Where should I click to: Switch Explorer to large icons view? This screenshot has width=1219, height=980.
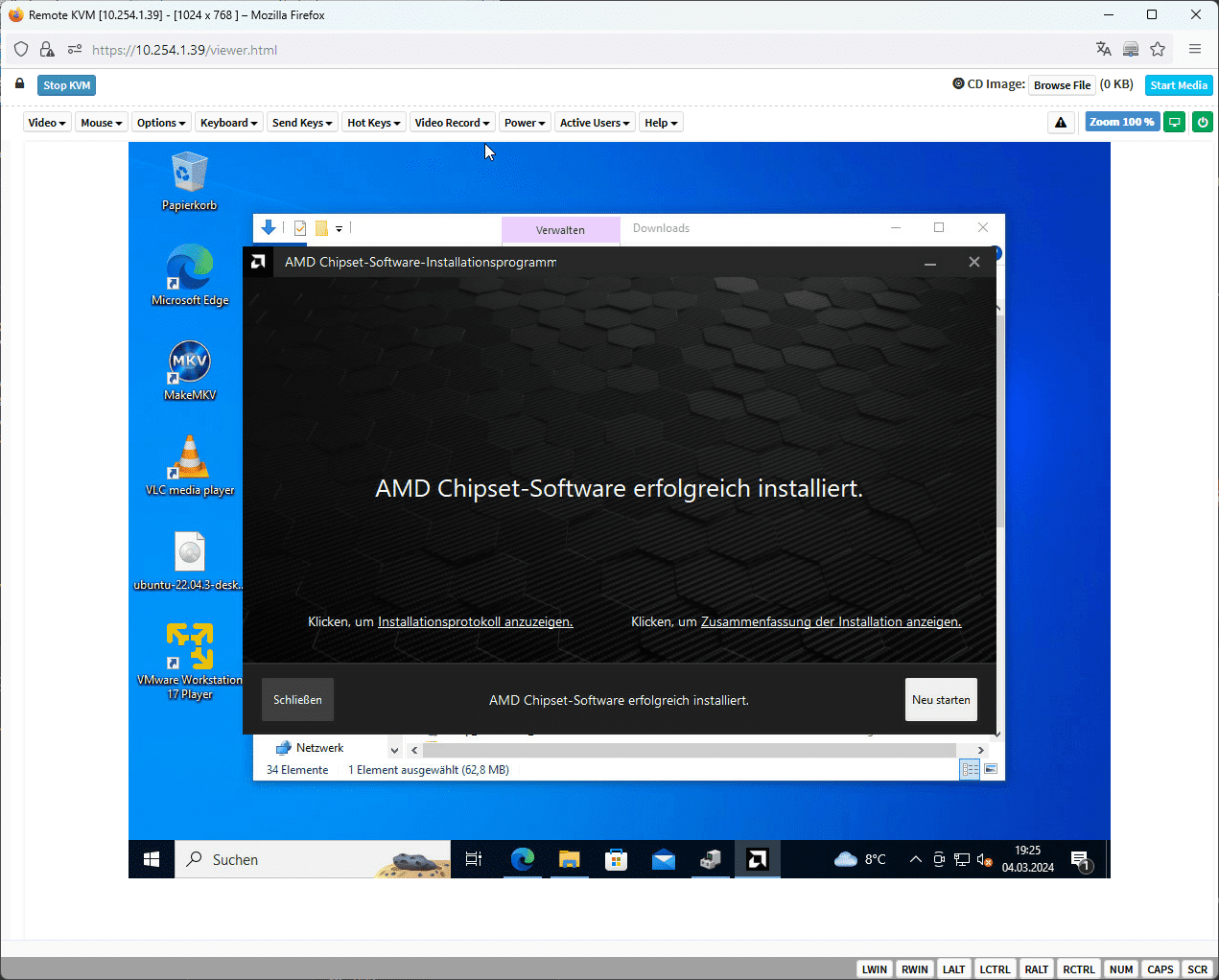click(x=991, y=769)
